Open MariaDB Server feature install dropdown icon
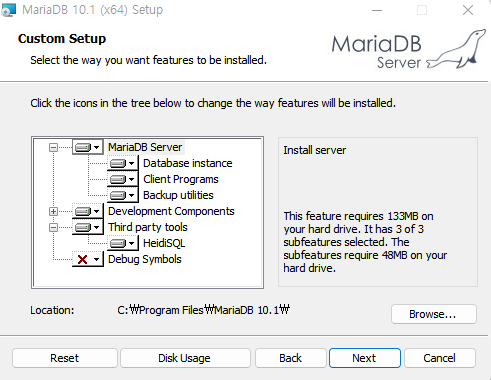The height and width of the screenshot is (380, 491). (x=88, y=147)
